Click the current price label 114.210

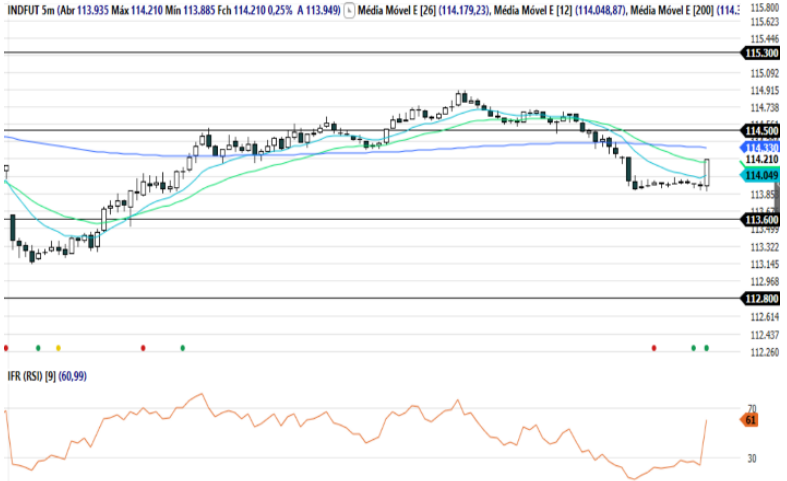click(762, 159)
